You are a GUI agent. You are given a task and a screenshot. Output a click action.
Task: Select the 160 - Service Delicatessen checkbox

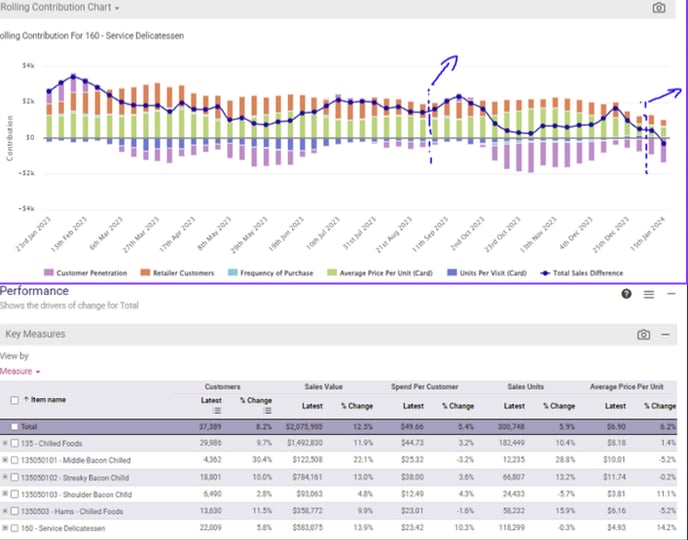point(15,527)
